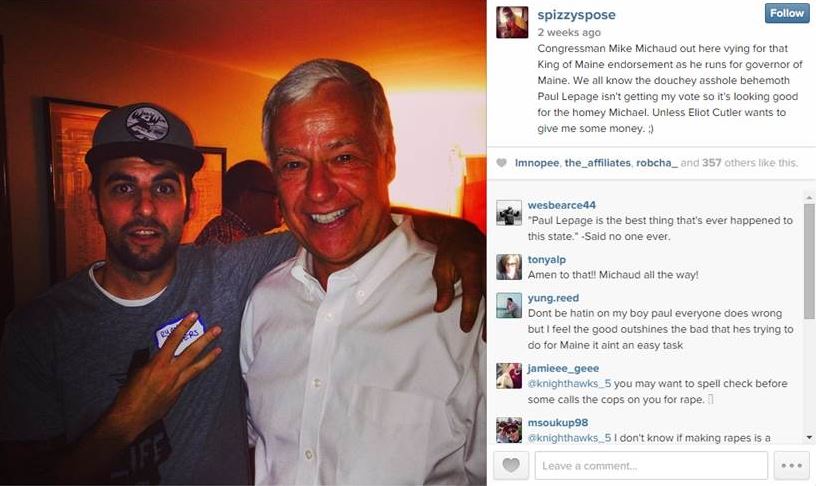816x486 pixels.
Task: Click the comments scrollbar thumb
Action: coord(809,261)
